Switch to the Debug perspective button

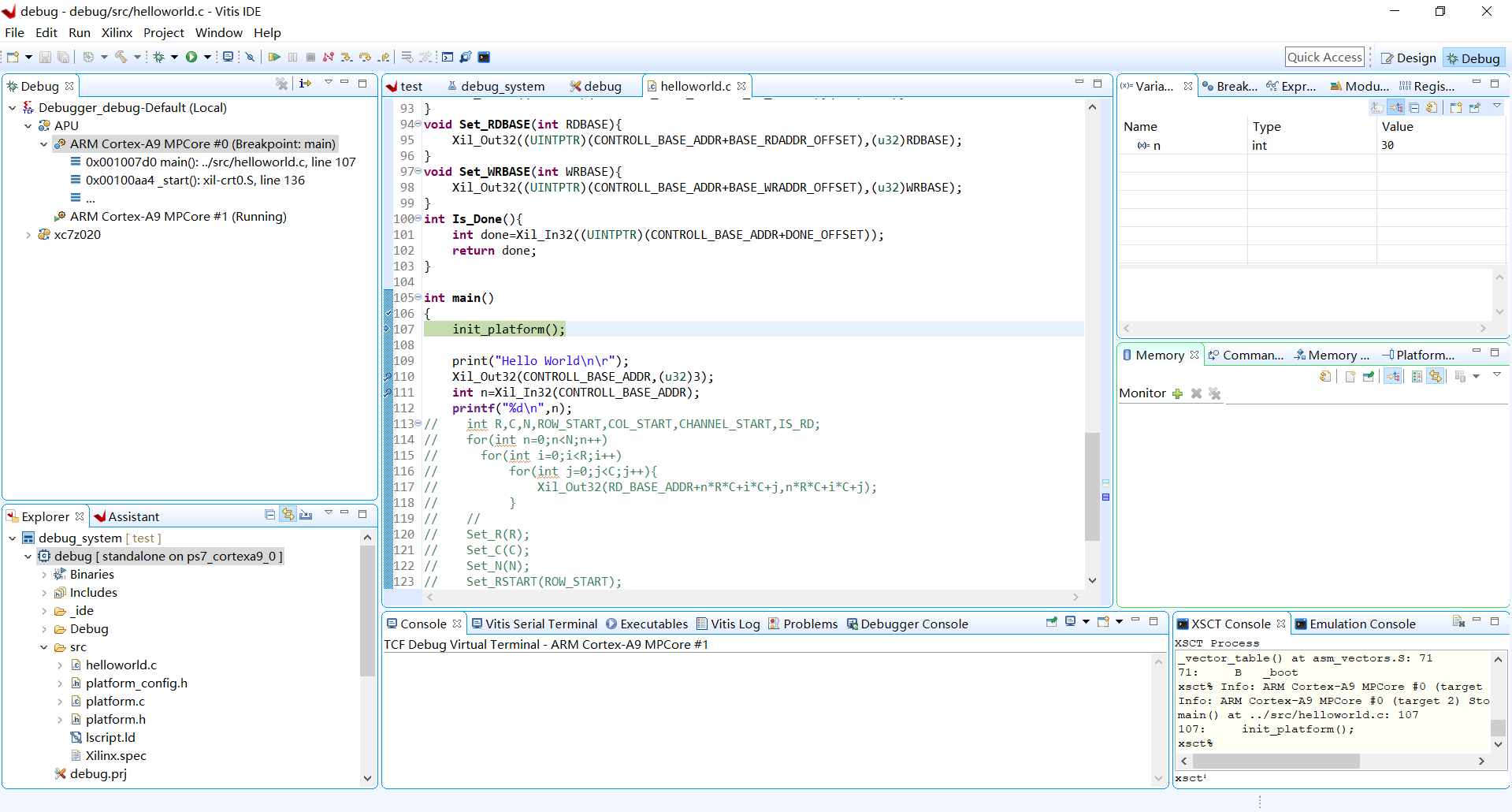[1473, 58]
